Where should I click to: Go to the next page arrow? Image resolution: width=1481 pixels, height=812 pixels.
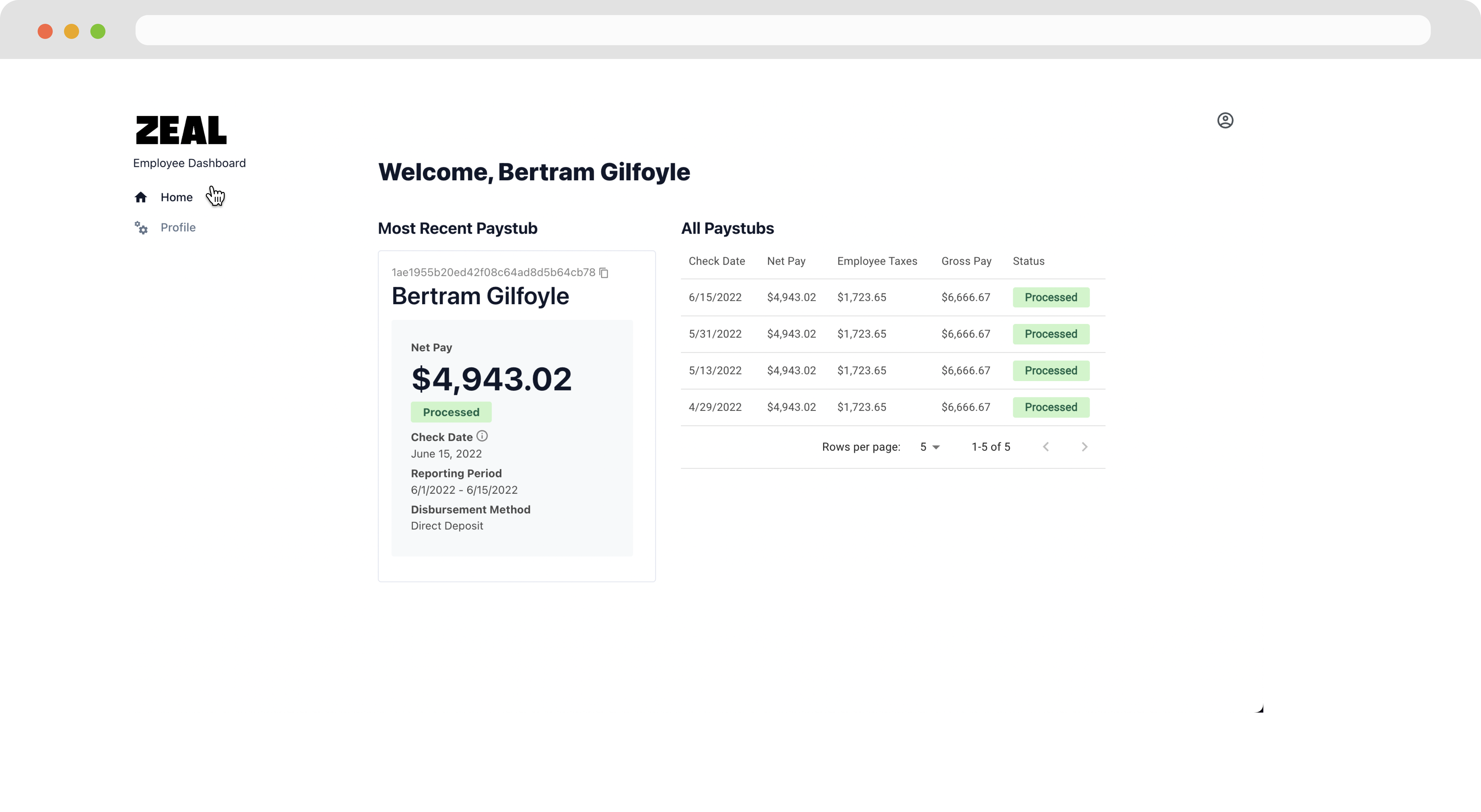pyautogui.click(x=1084, y=447)
